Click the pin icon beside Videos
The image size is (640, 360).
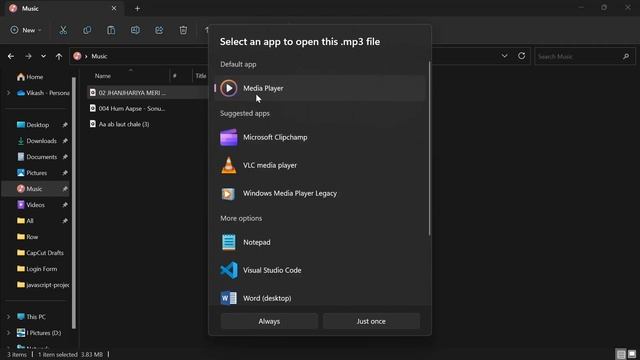pyautogui.click(x=65, y=205)
